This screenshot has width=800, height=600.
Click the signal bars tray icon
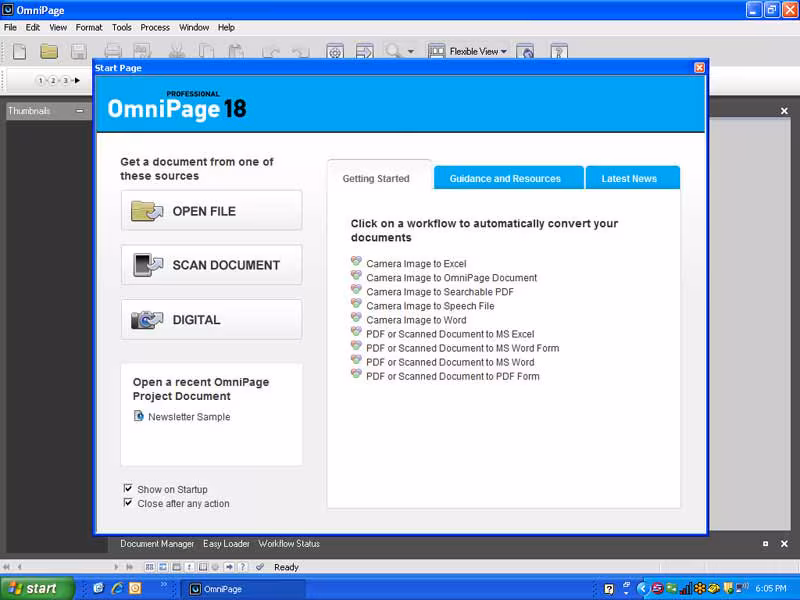click(x=685, y=589)
